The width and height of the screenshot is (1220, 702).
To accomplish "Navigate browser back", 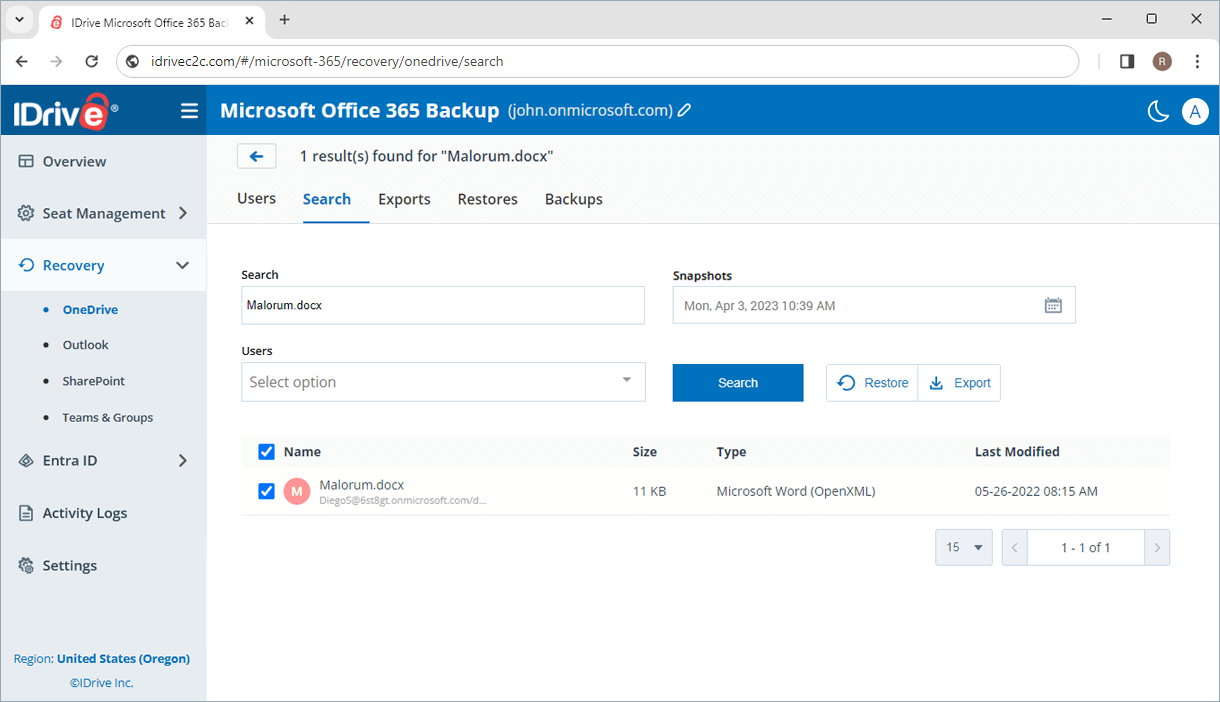I will point(22,61).
